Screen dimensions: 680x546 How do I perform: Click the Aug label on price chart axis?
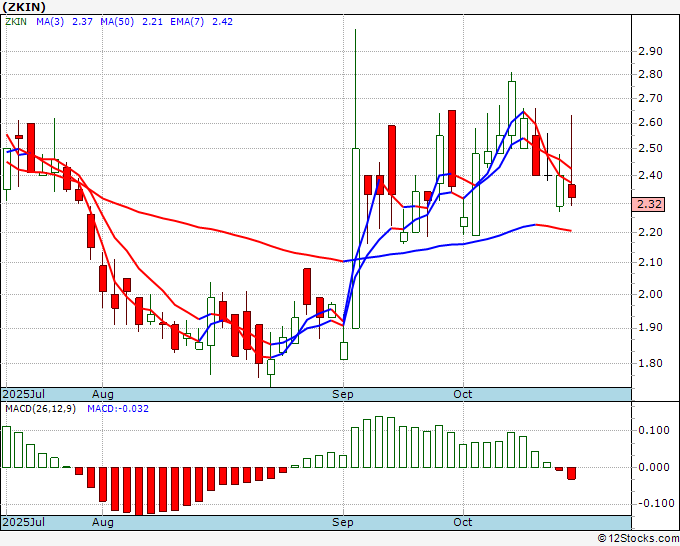click(x=103, y=394)
